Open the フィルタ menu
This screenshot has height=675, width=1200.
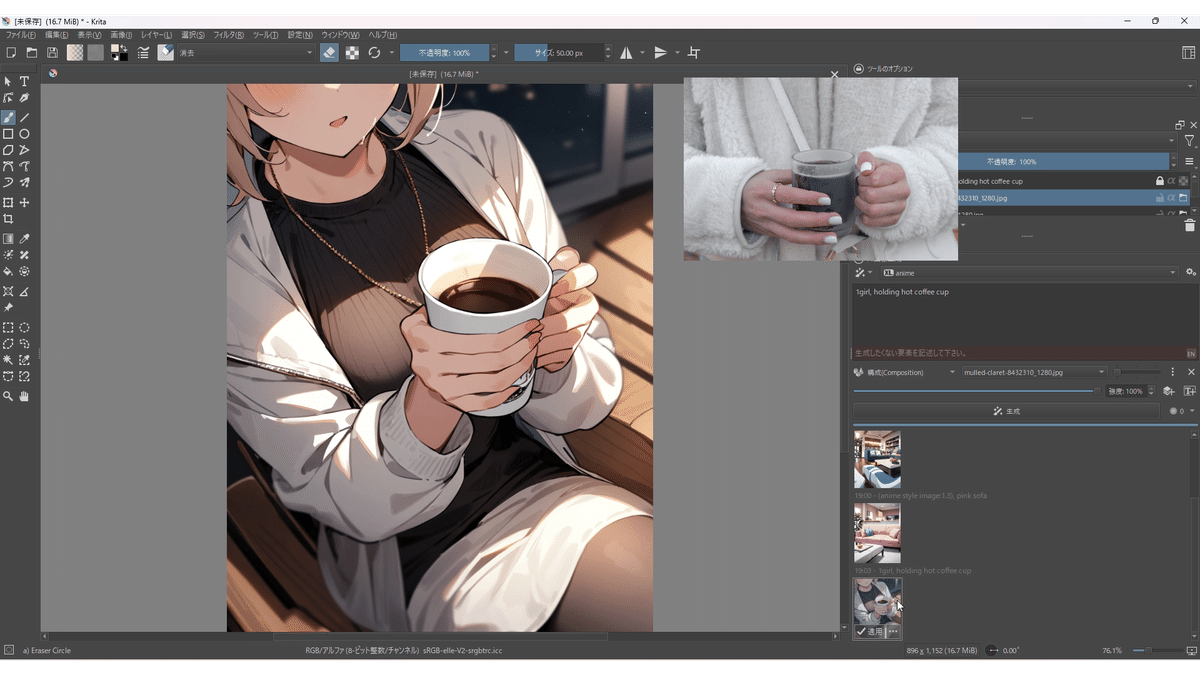pyautogui.click(x=228, y=35)
